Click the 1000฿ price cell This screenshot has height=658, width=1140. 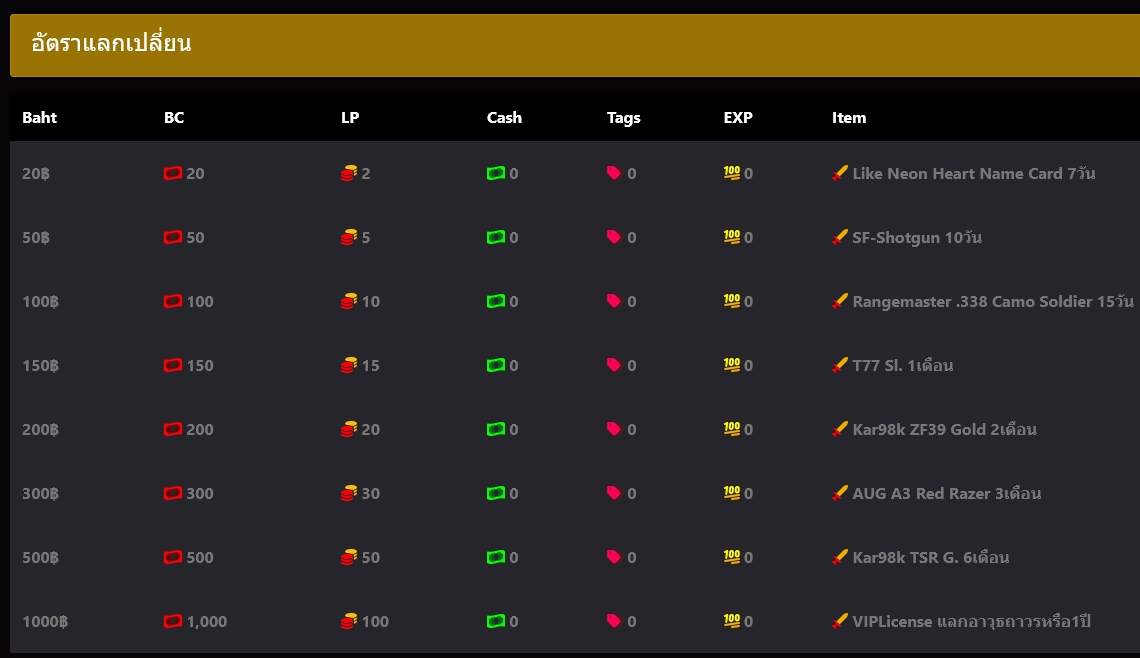point(45,621)
